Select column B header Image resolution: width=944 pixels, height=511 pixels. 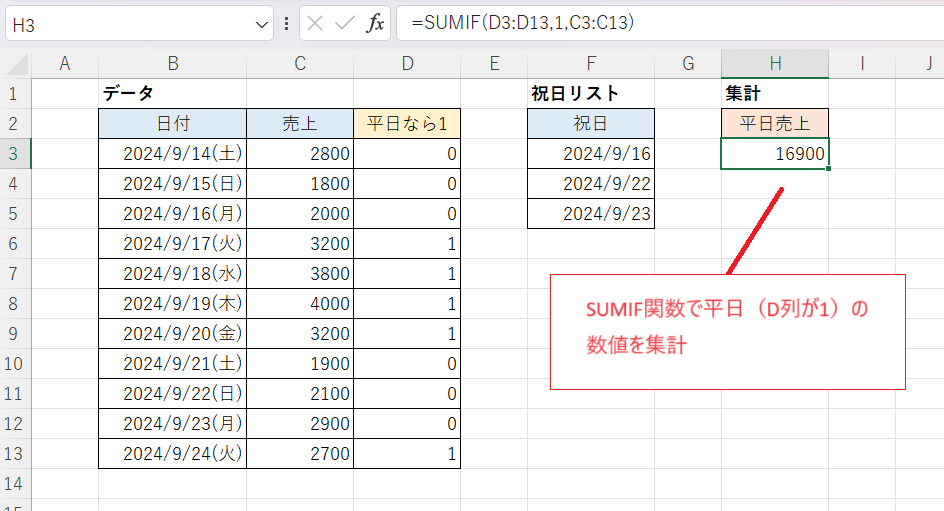coord(173,63)
